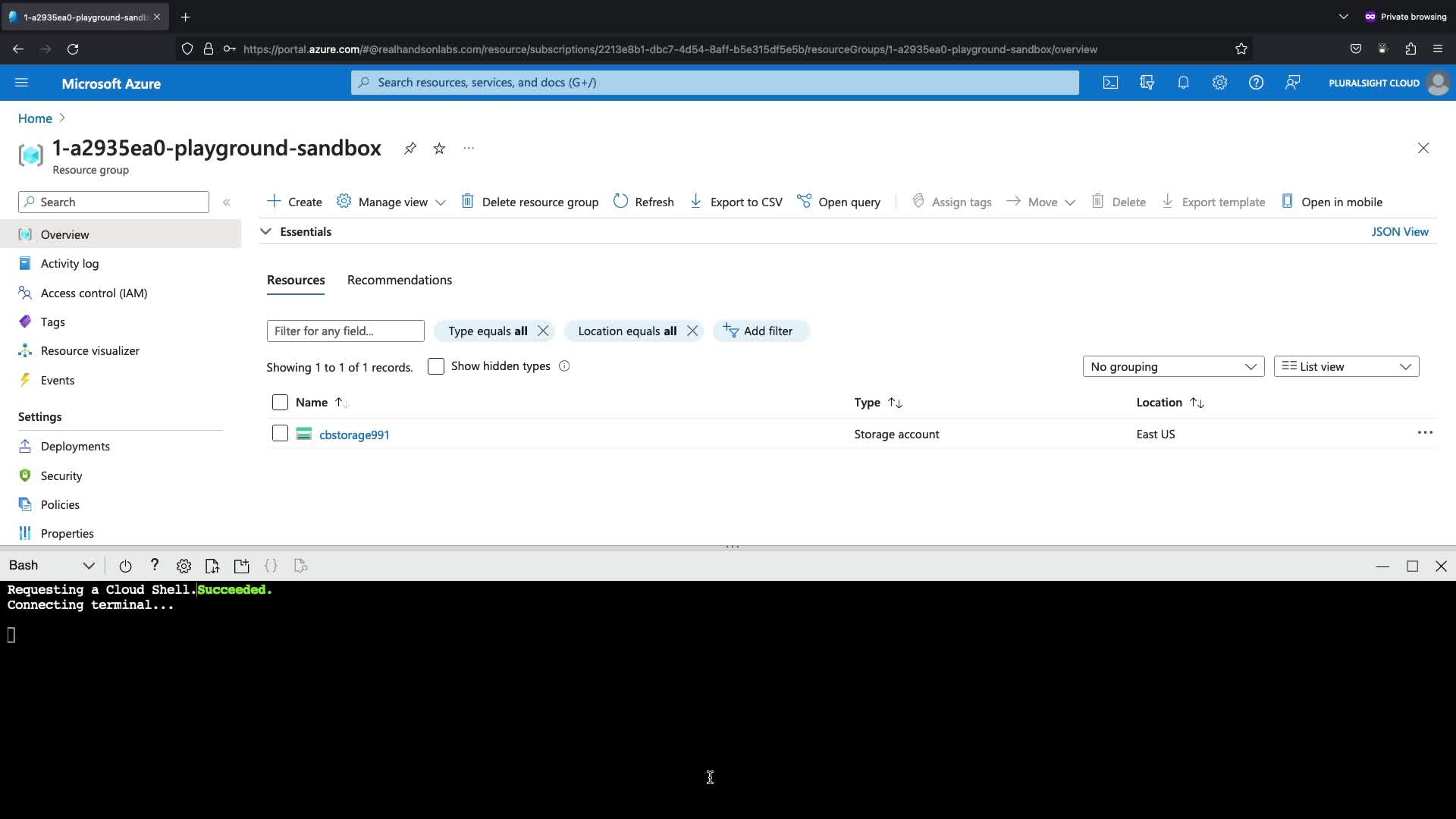Image resolution: width=1456 pixels, height=819 pixels.
Task: Restart Cloud Shell with power icon
Action: [x=125, y=566]
